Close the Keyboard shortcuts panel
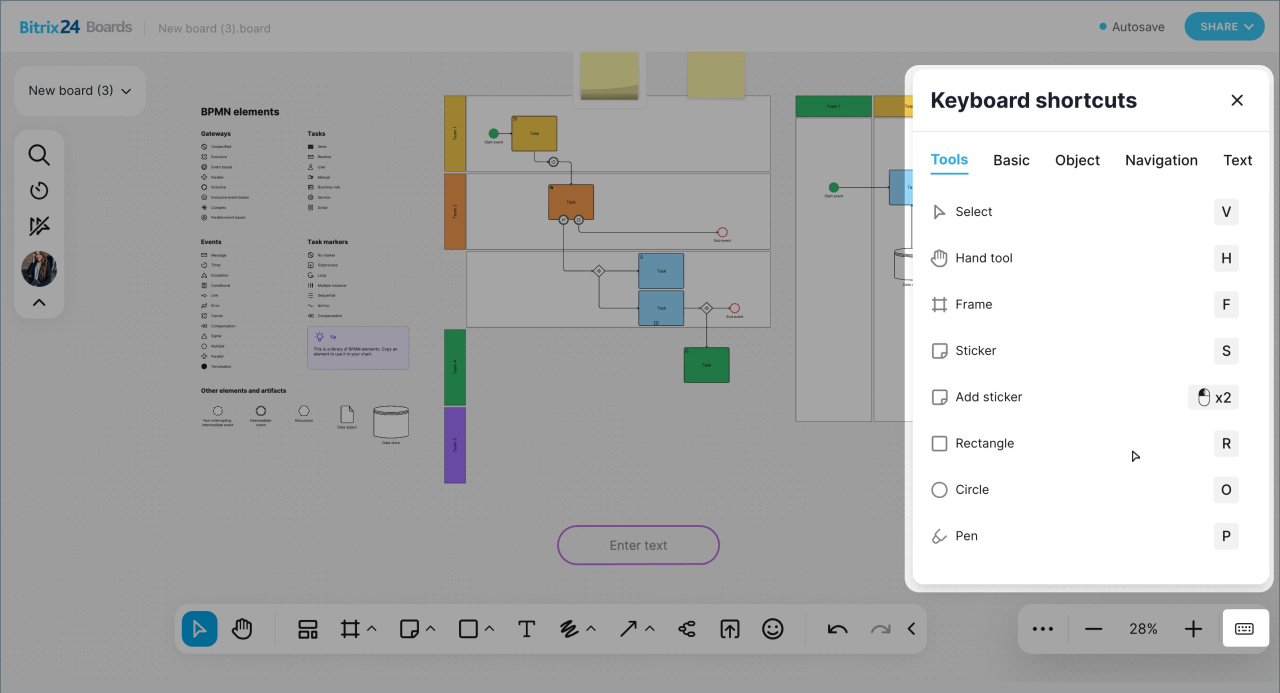Viewport: 1280px width, 693px height. point(1237,100)
